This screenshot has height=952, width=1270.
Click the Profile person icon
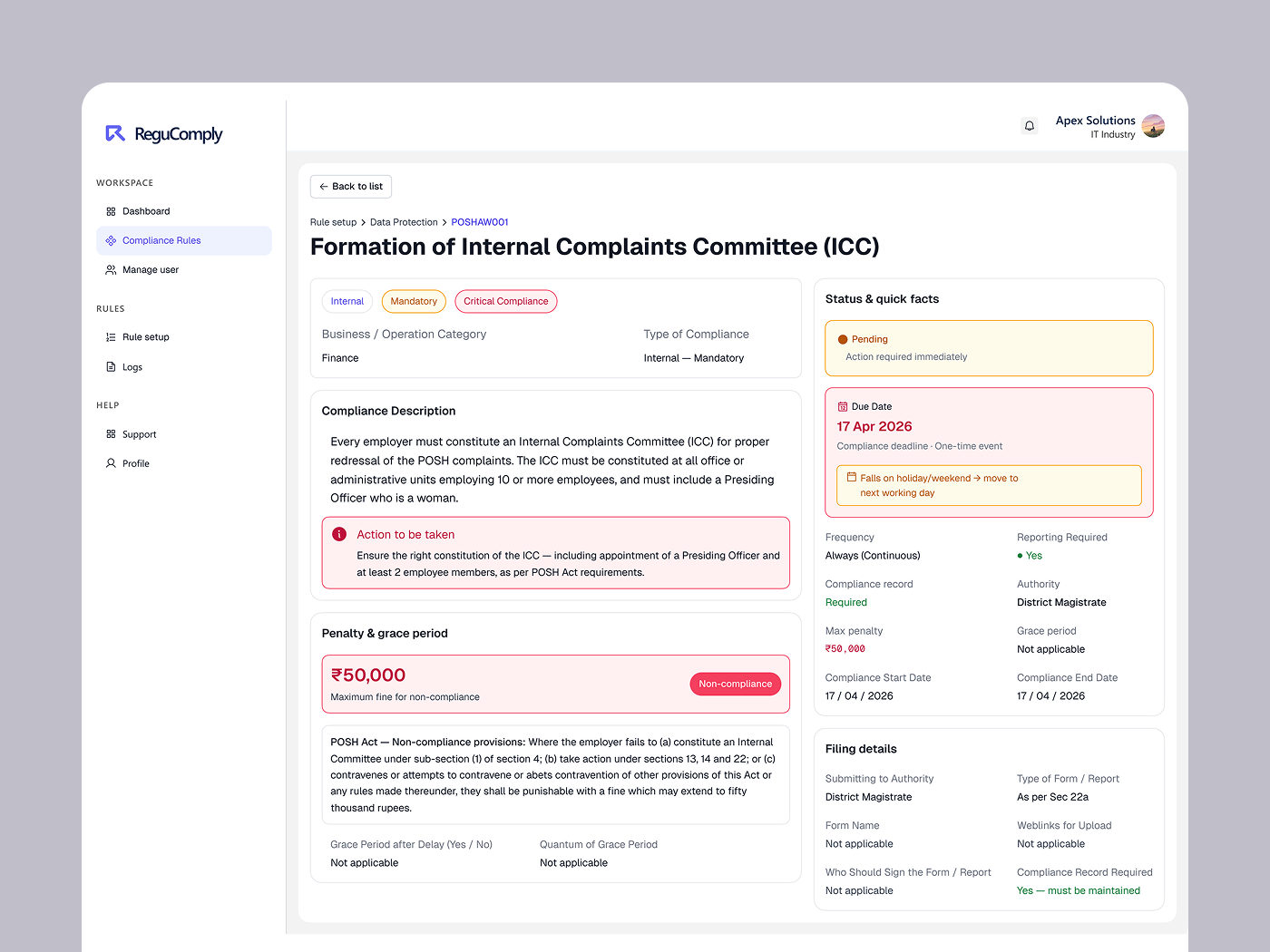tap(111, 463)
